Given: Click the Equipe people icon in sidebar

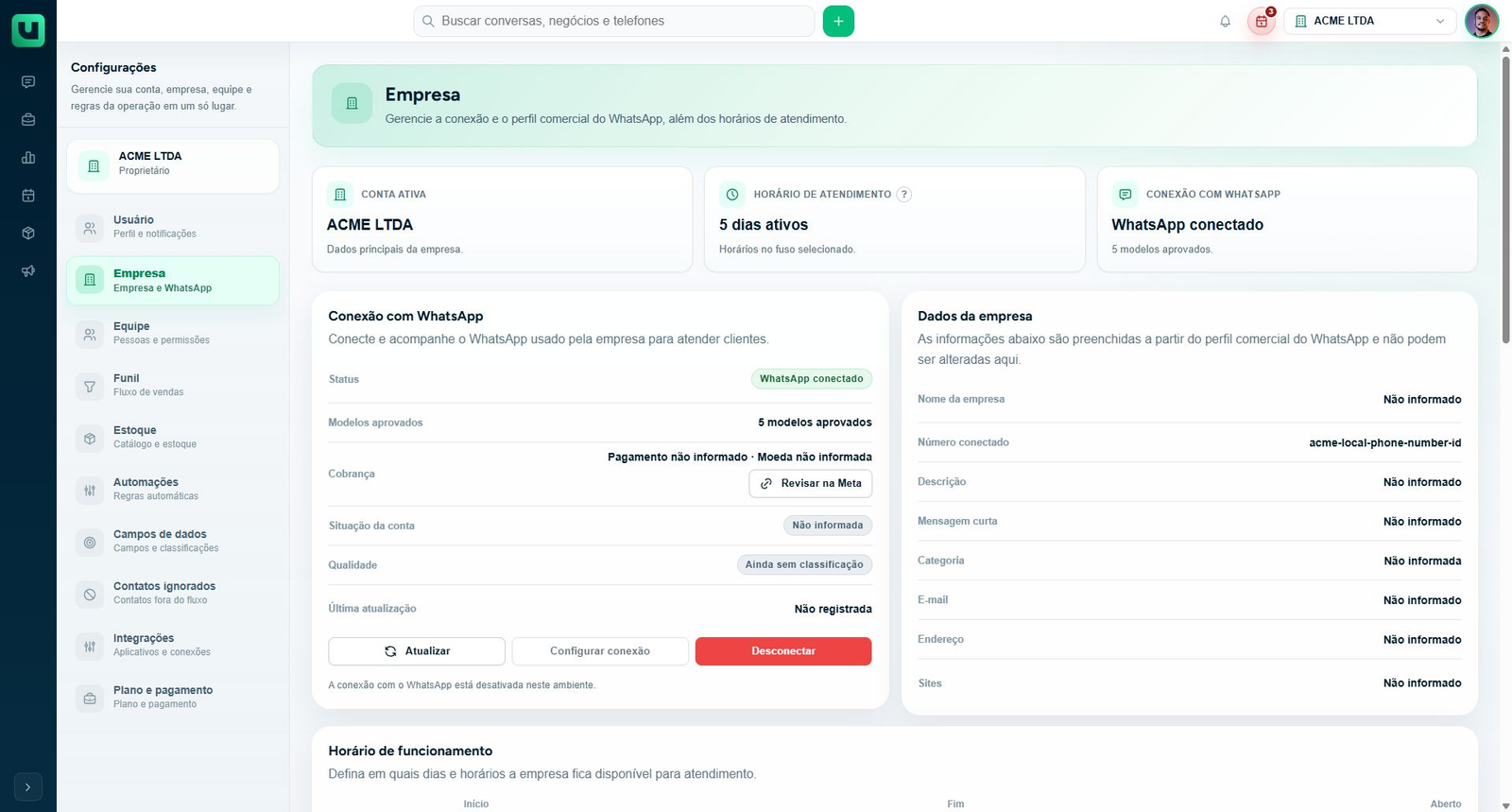Looking at the screenshot, I should click(x=90, y=334).
